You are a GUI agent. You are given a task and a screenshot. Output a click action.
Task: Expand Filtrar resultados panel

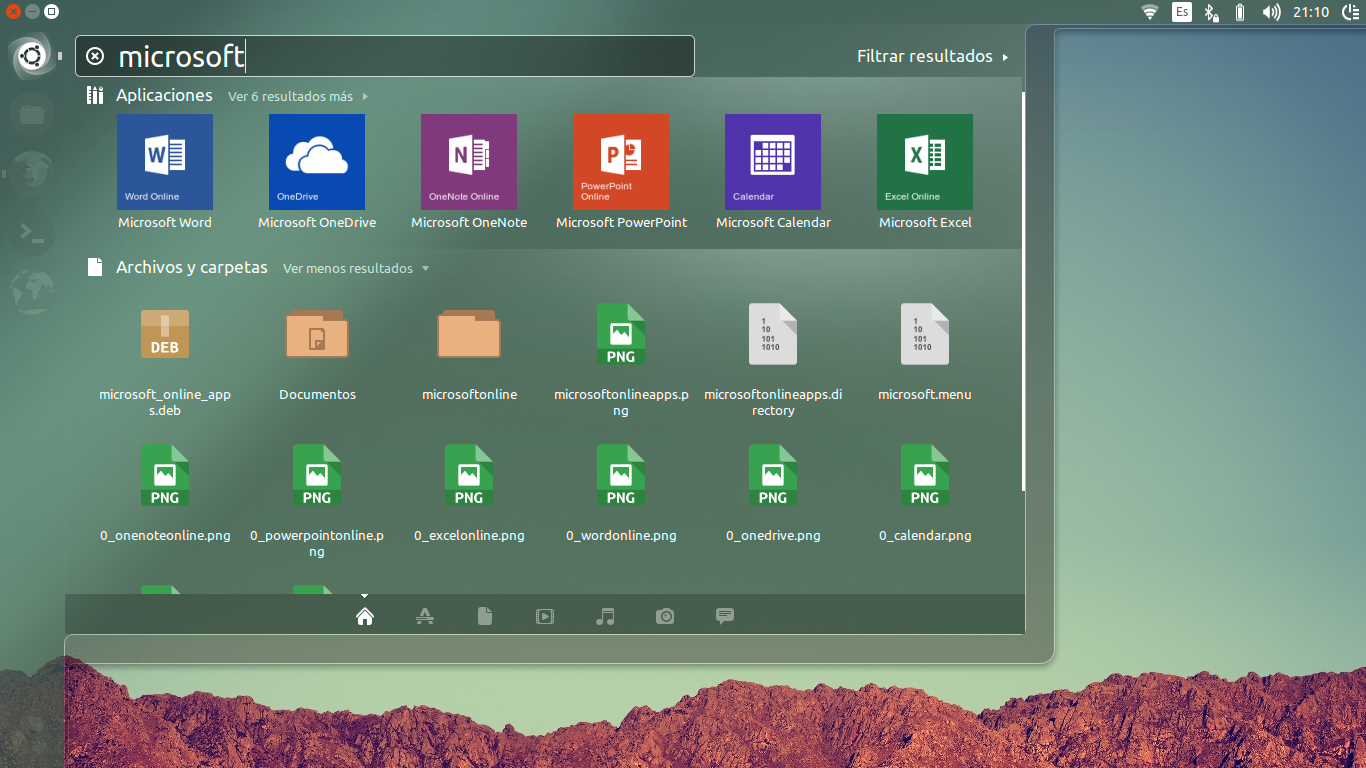point(933,56)
